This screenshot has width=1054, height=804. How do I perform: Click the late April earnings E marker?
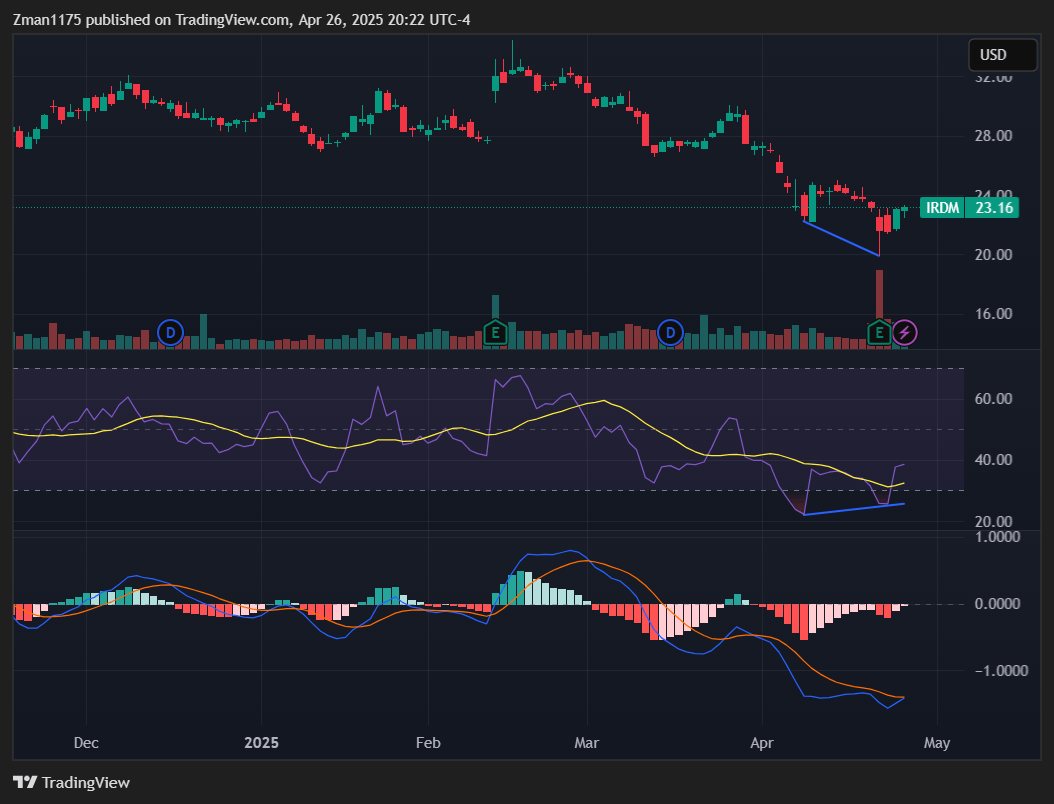[879, 333]
